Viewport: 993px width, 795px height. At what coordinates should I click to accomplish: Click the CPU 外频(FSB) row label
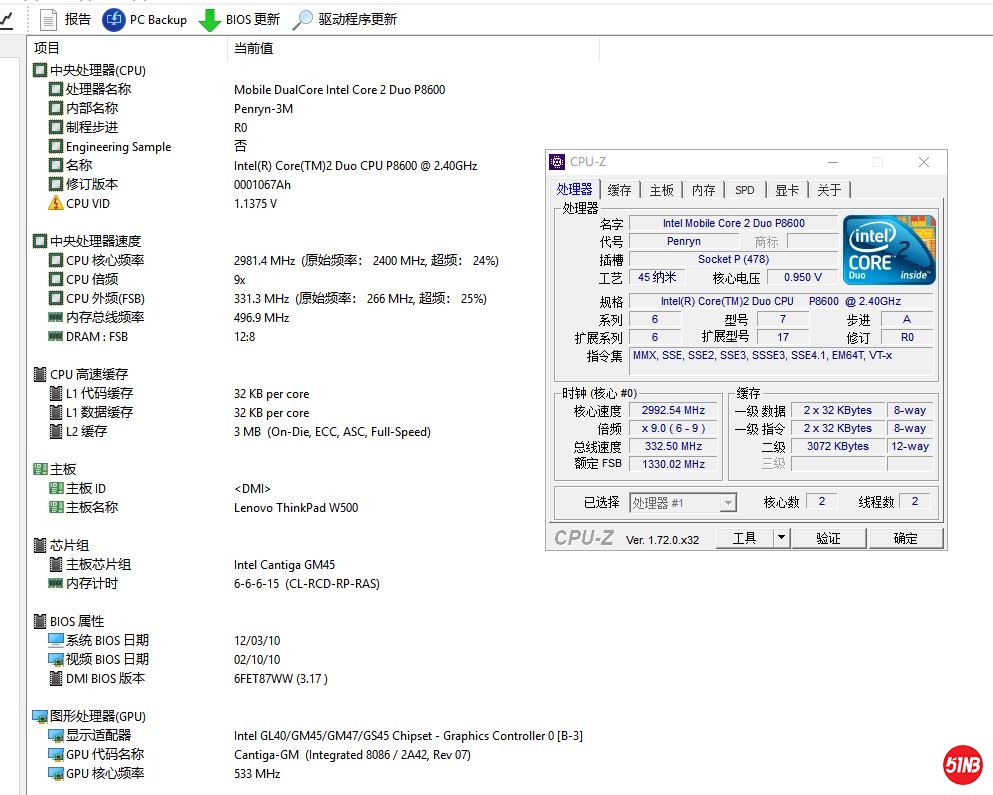click(105, 298)
